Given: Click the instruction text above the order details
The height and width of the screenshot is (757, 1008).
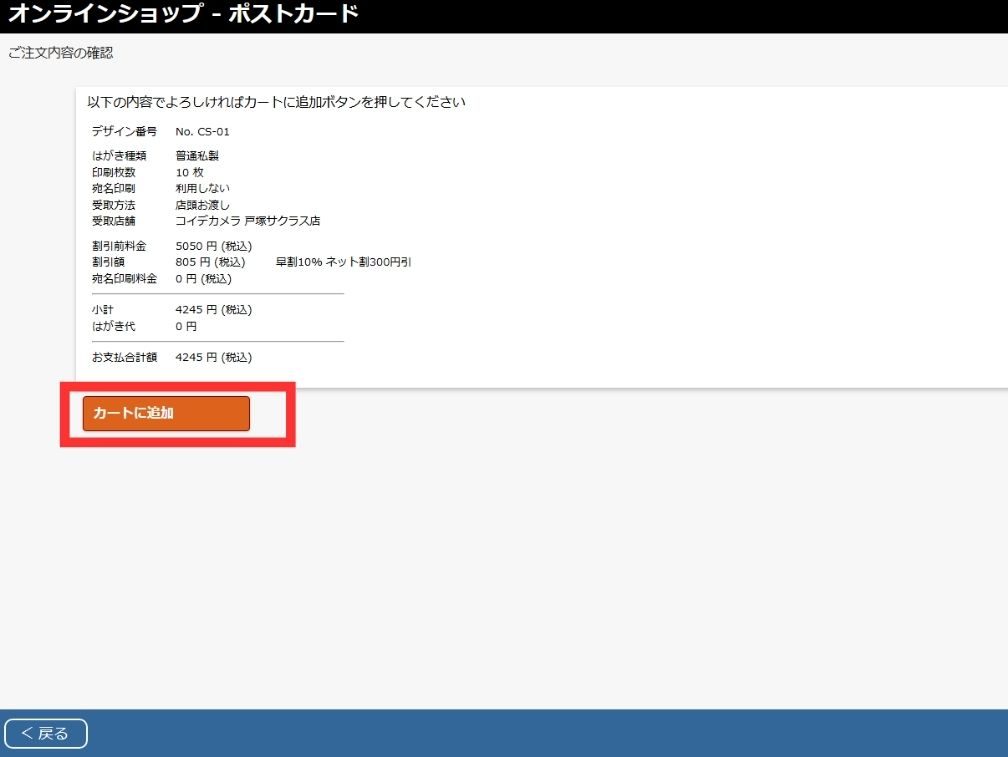Looking at the screenshot, I should tap(276, 102).
